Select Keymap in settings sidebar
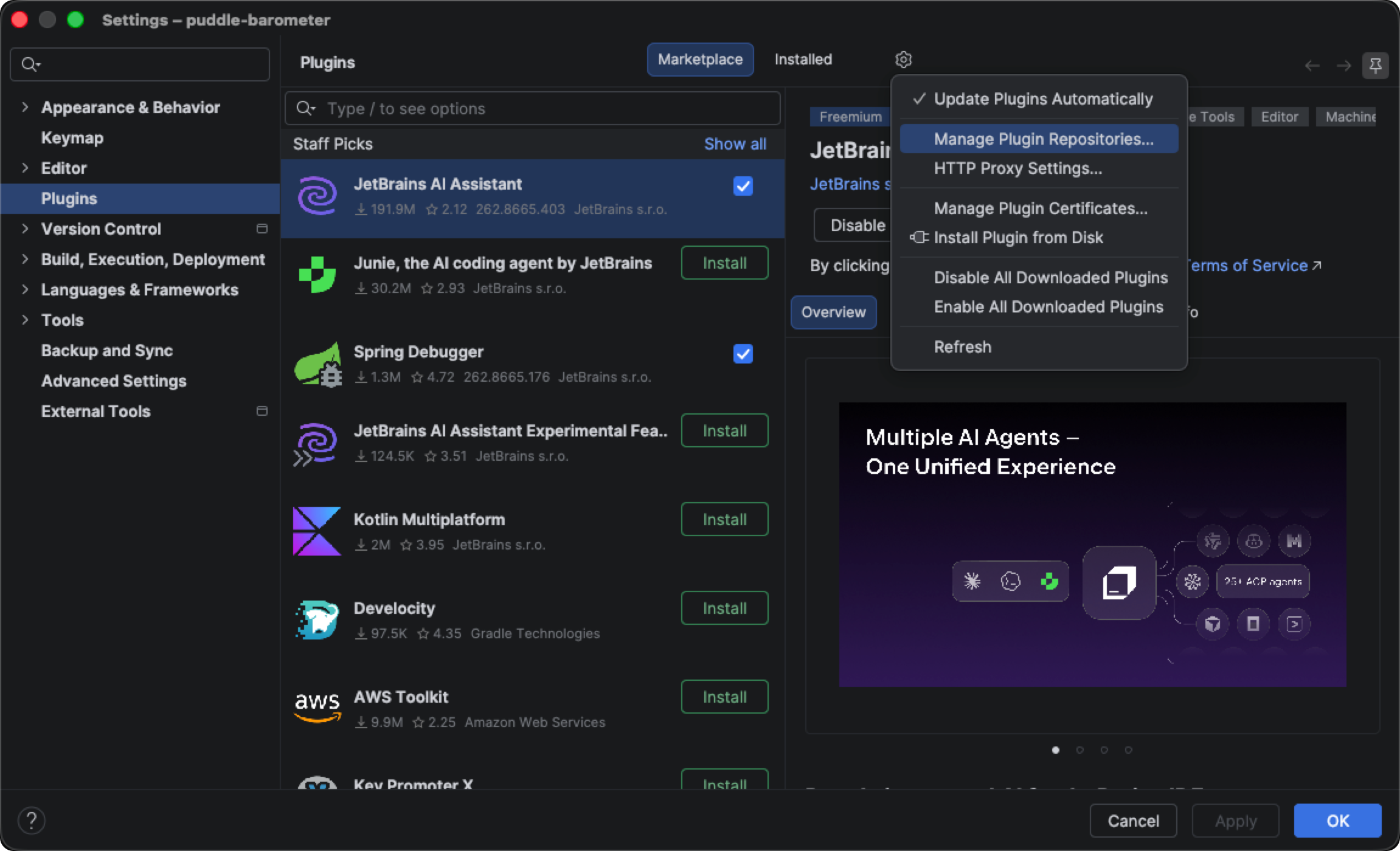Viewport: 1400px width, 851px height. pos(140,138)
